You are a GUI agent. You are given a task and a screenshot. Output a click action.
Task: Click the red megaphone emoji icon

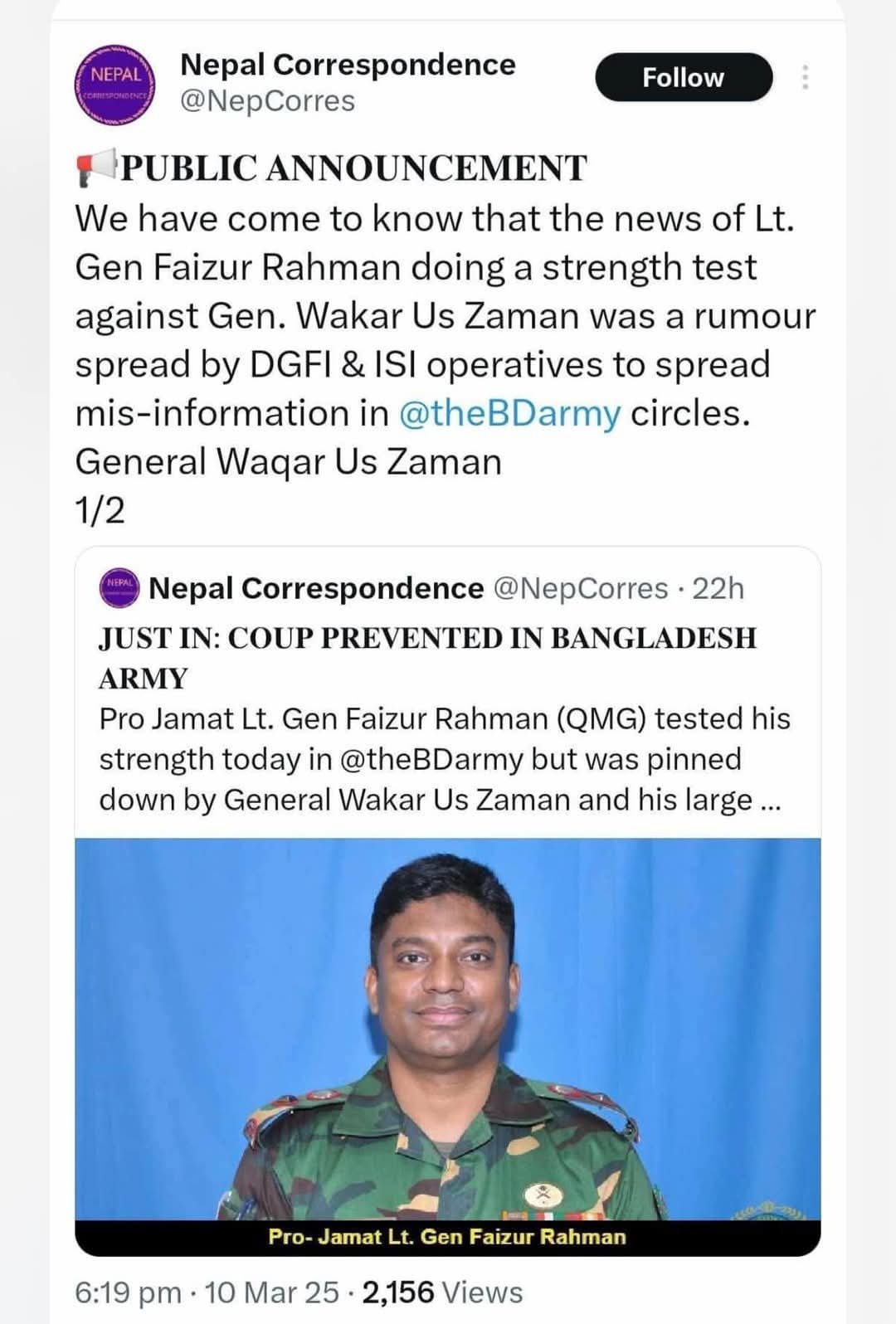pyautogui.click(x=95, y=168)
